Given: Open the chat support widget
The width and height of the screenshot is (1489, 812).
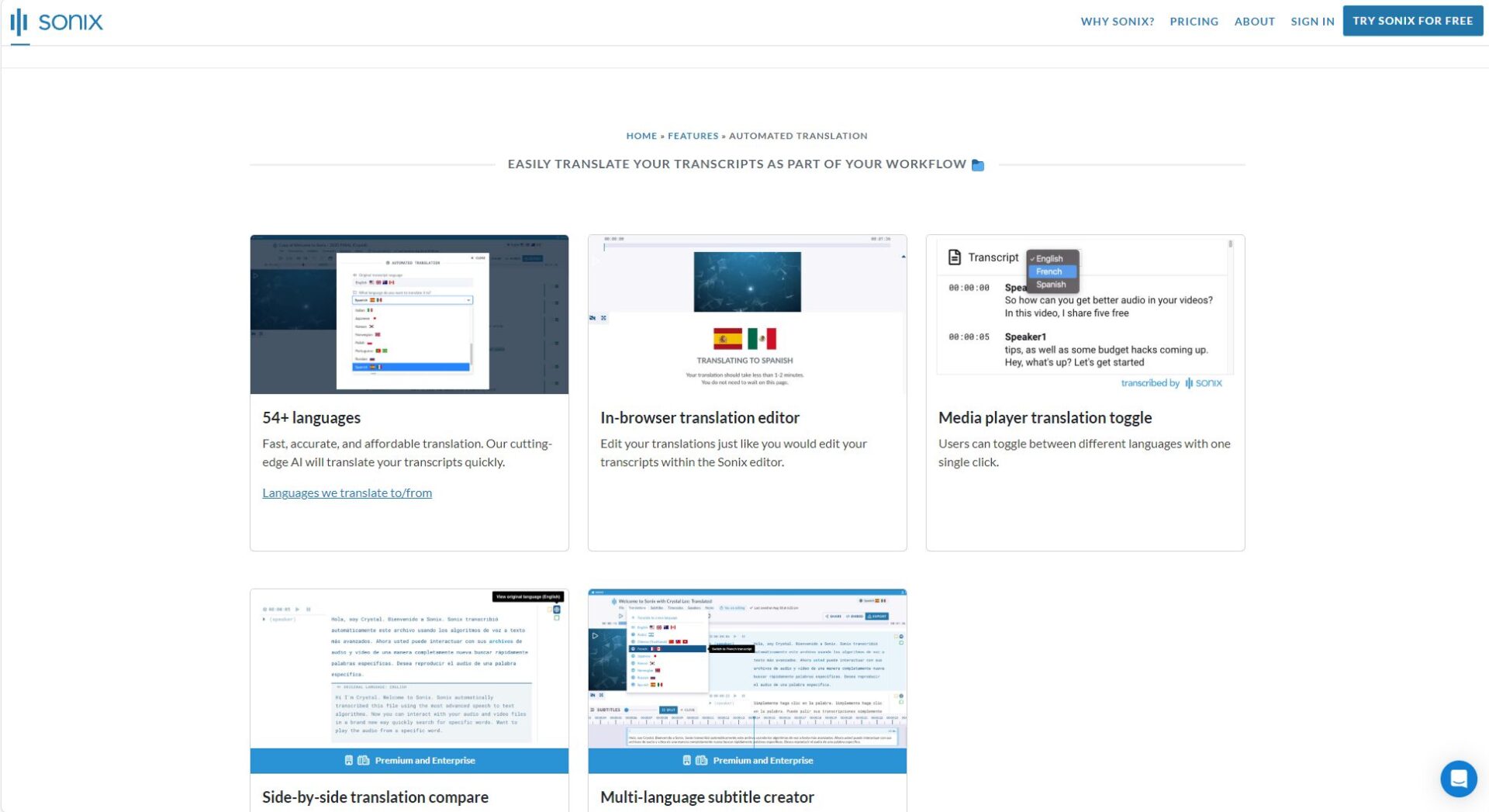Looking at the screenshot, I should pyautogui.click(x=1458, y=778).
